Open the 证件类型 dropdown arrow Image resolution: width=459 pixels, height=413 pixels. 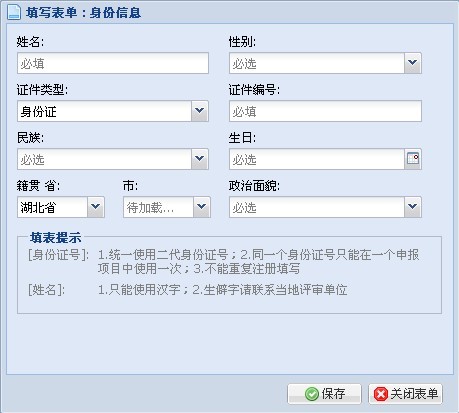pyautogui.click(x=200, y=111)
